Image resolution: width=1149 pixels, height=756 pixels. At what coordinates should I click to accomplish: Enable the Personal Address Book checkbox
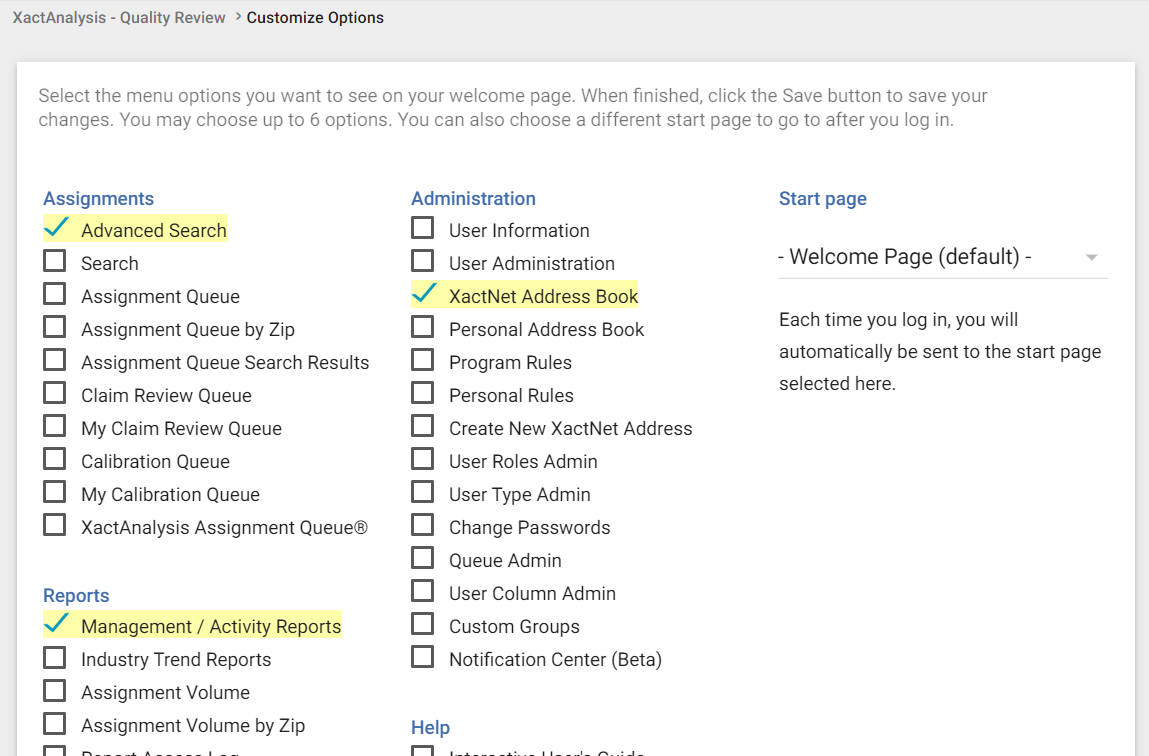[423, 328]
